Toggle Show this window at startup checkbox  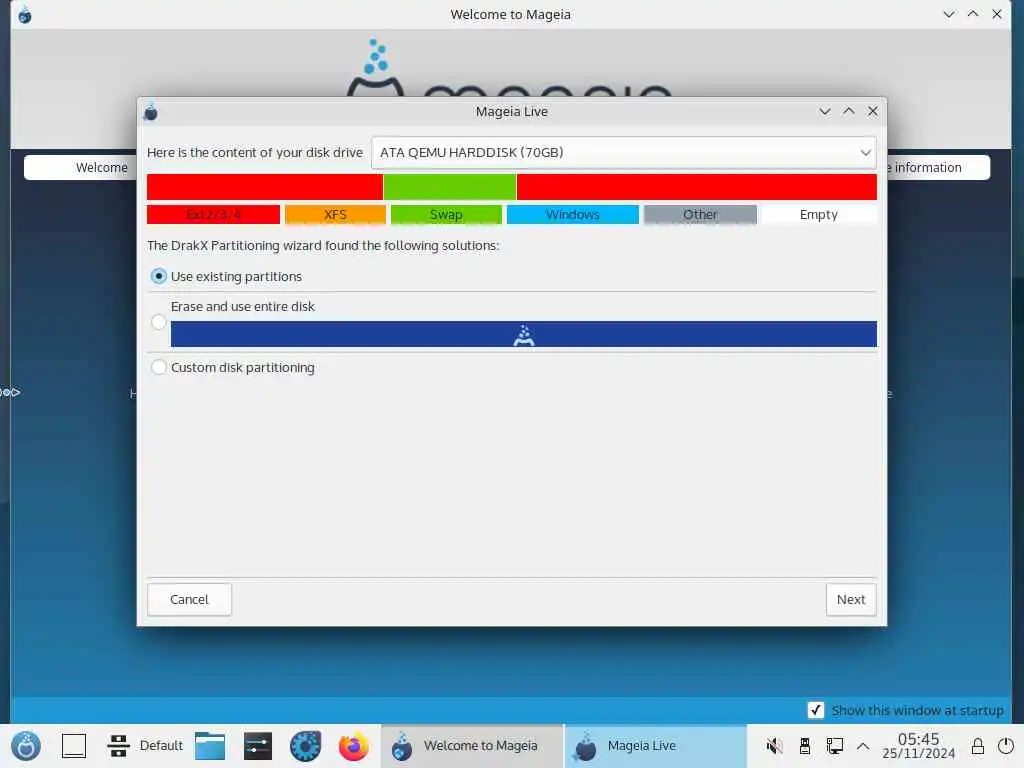tap(816, 710)
